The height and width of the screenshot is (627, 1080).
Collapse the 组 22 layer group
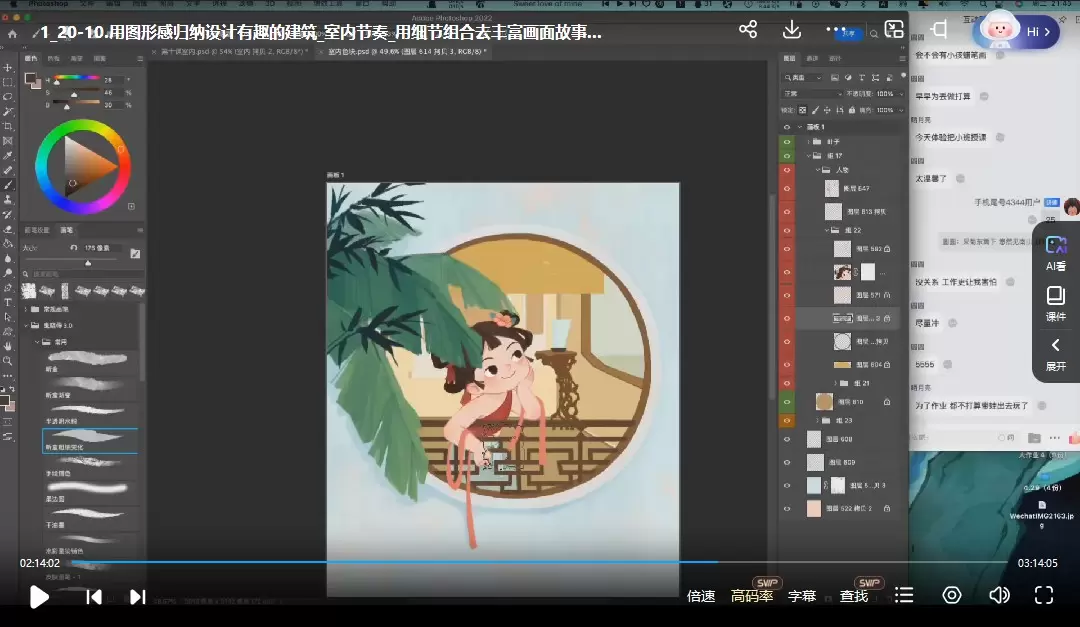[x=827, y=230]
